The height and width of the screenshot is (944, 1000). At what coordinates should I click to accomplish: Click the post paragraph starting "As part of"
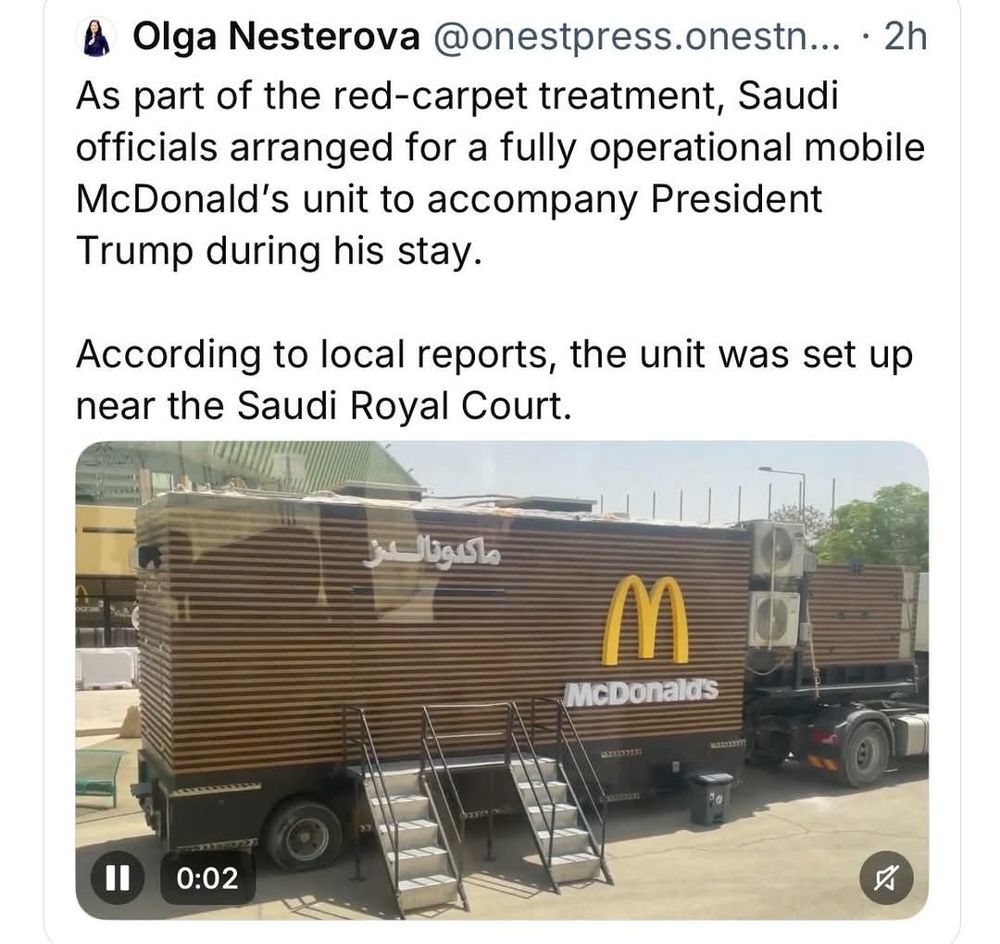(x=500, y=173)
